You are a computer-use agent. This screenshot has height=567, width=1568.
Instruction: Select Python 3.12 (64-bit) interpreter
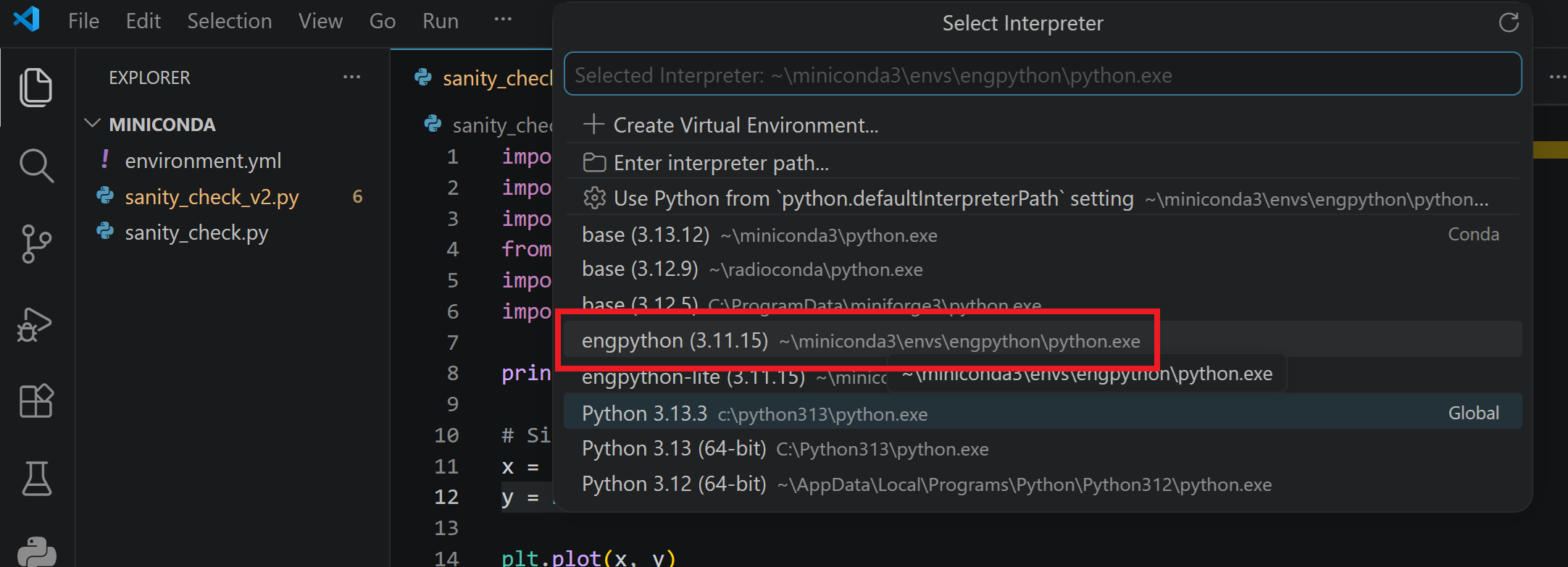coord(1042,484)
